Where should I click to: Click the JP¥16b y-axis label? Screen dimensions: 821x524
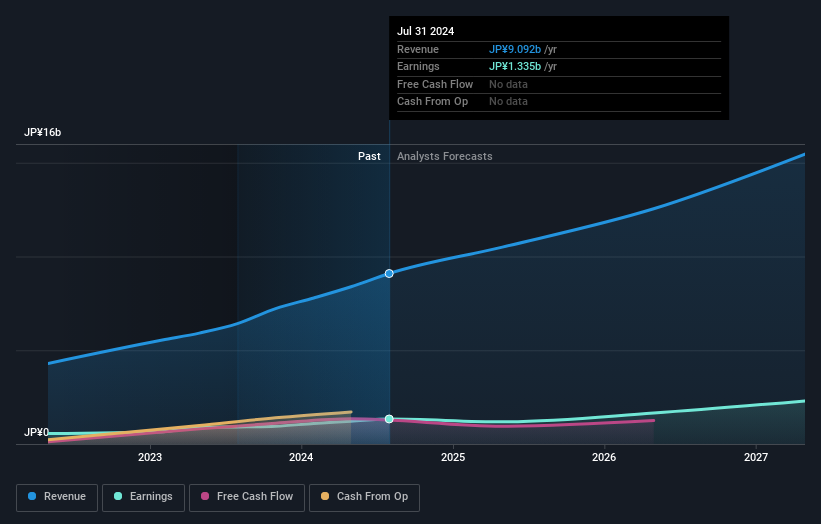(x=42, y=132)
